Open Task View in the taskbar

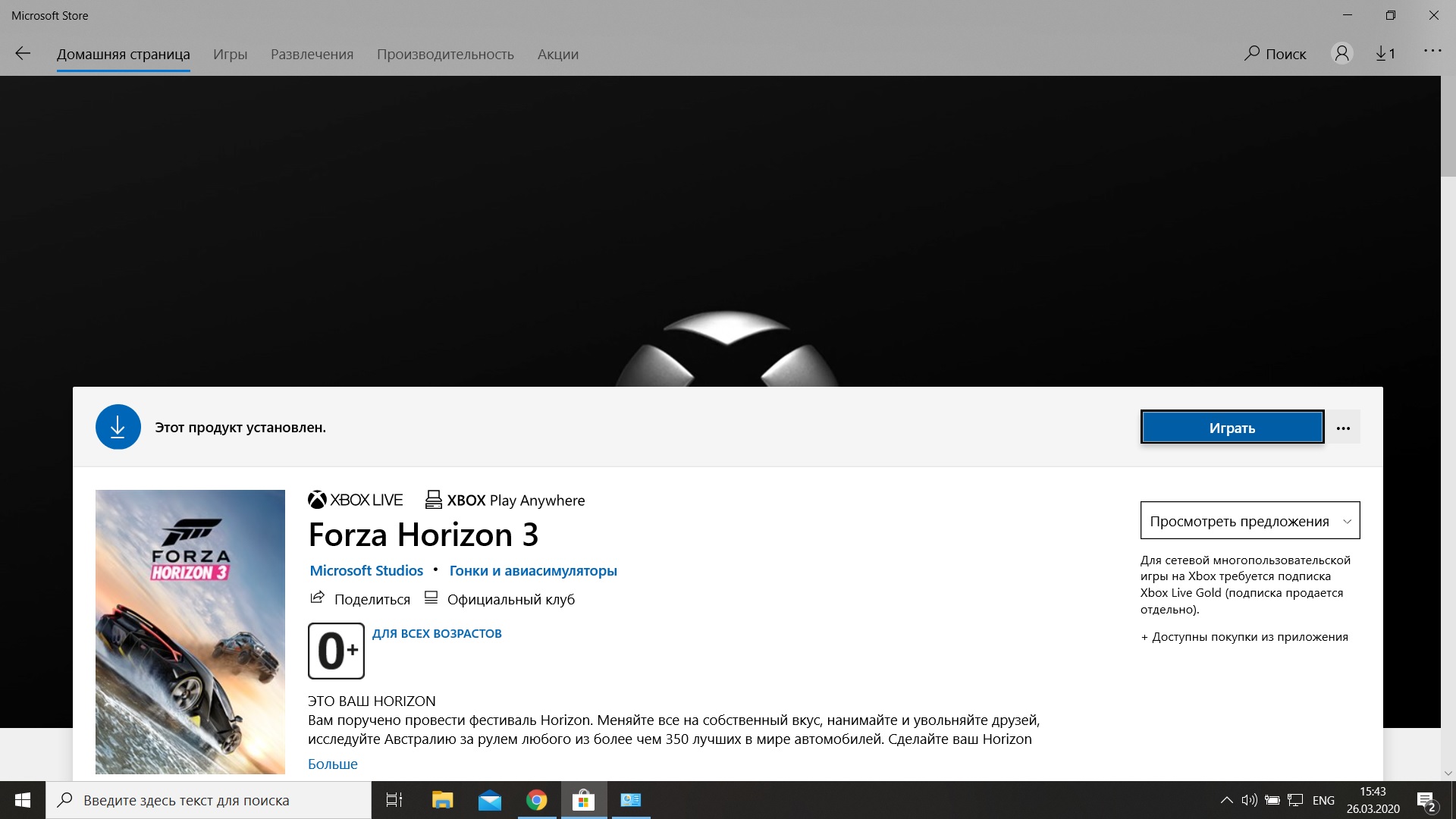point(394,800)
